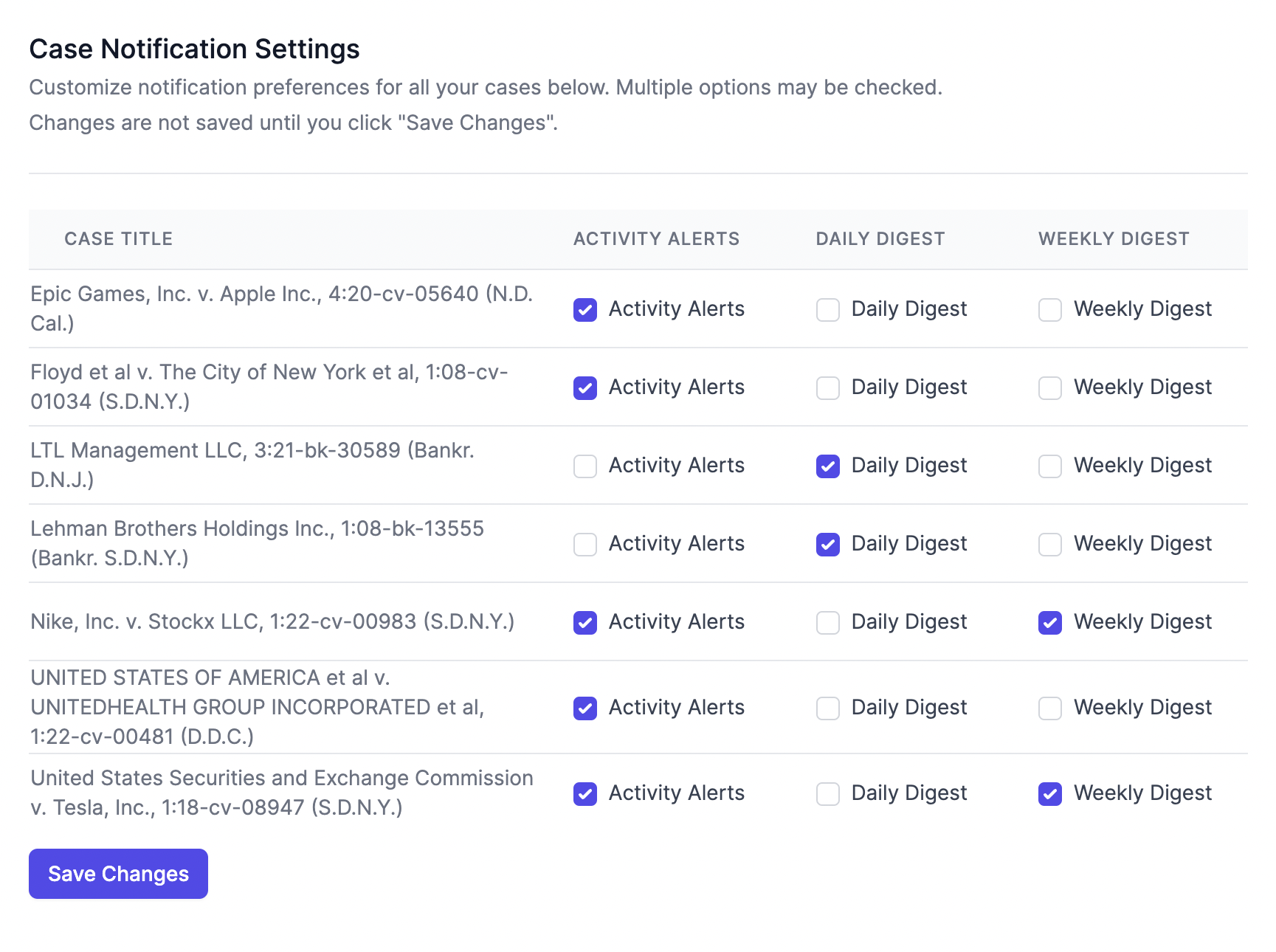1276x952 pixels.
Task: Click the Case Notification Settings heading
Action: pos(195,49)
